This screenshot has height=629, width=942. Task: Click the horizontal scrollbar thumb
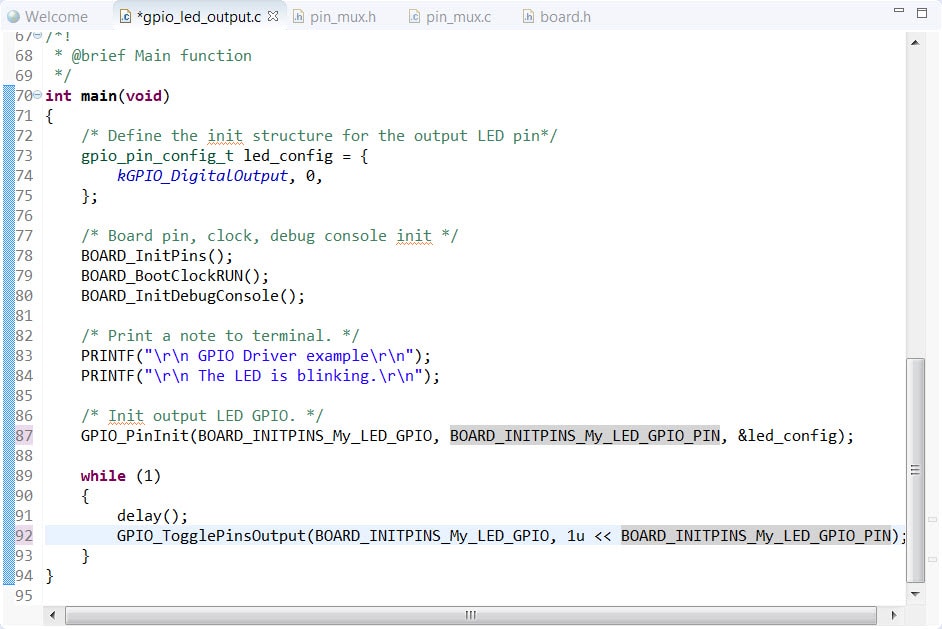pyautogui.click(x=470, y=614)
